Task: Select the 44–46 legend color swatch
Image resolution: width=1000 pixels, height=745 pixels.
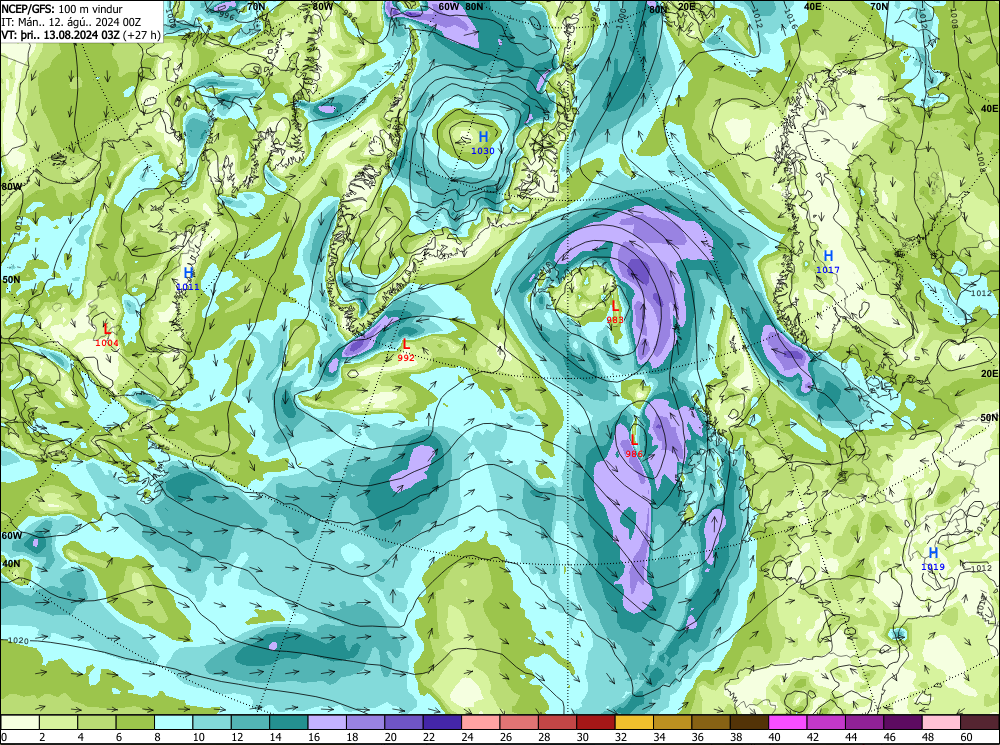Action: point(865,722)
